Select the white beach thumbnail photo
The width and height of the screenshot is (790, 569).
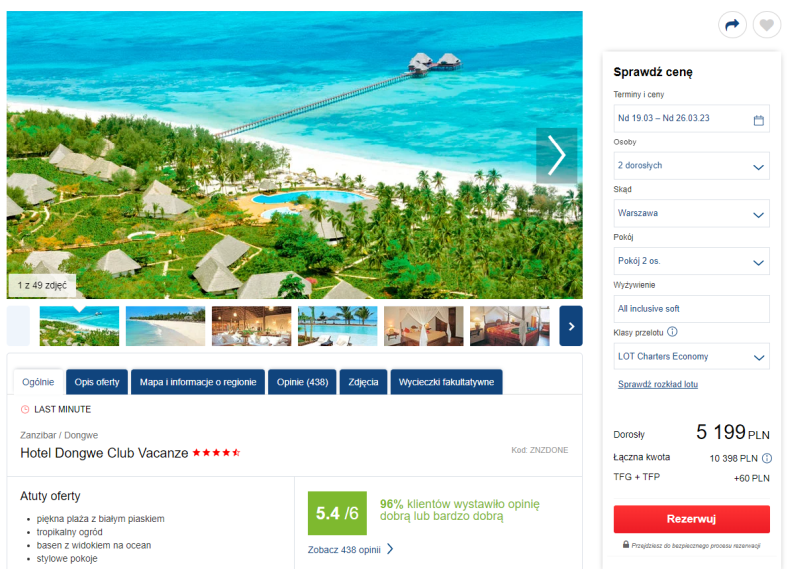165,326
